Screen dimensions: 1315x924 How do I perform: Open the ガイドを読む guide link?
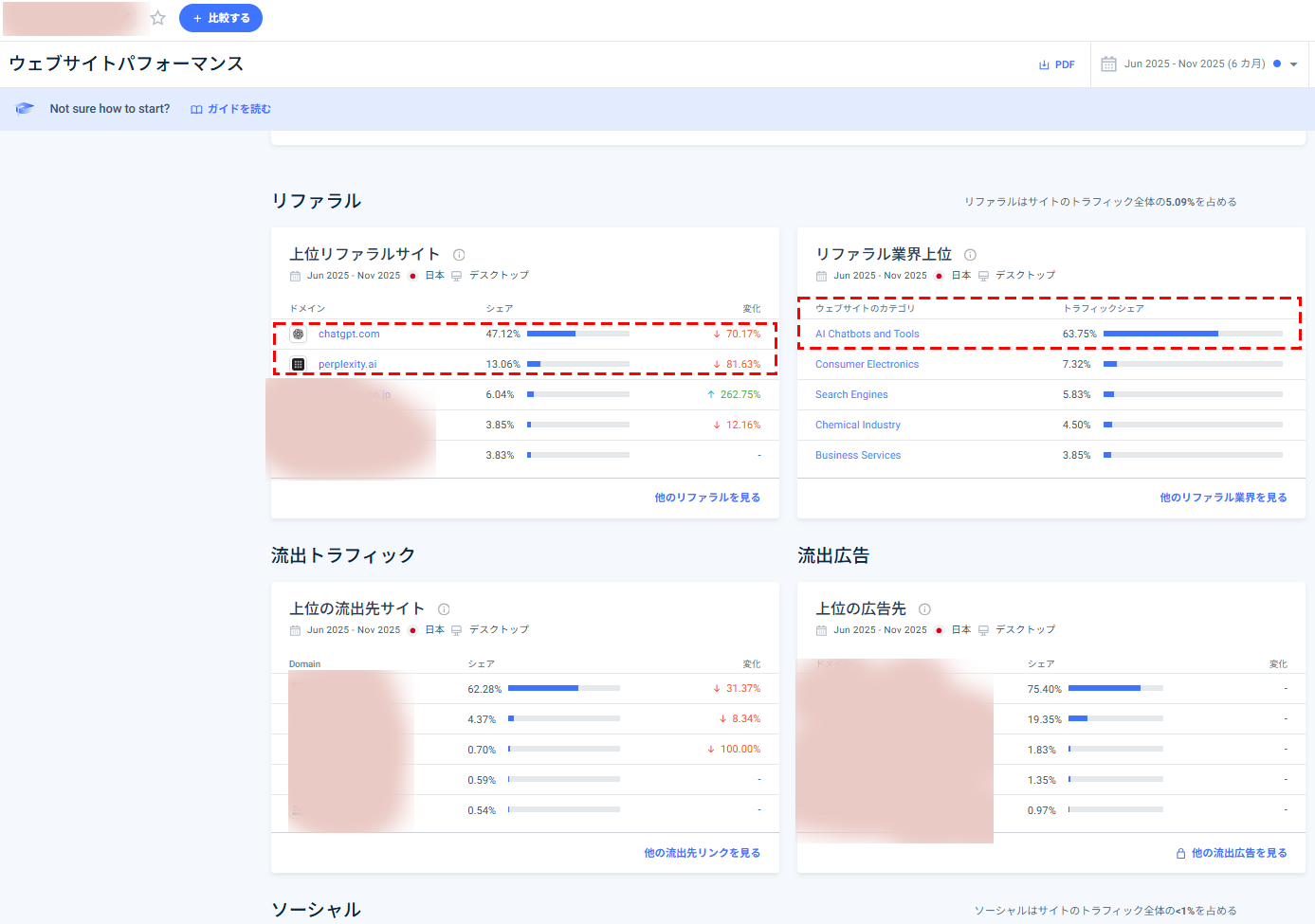click(x=231, y=109)
